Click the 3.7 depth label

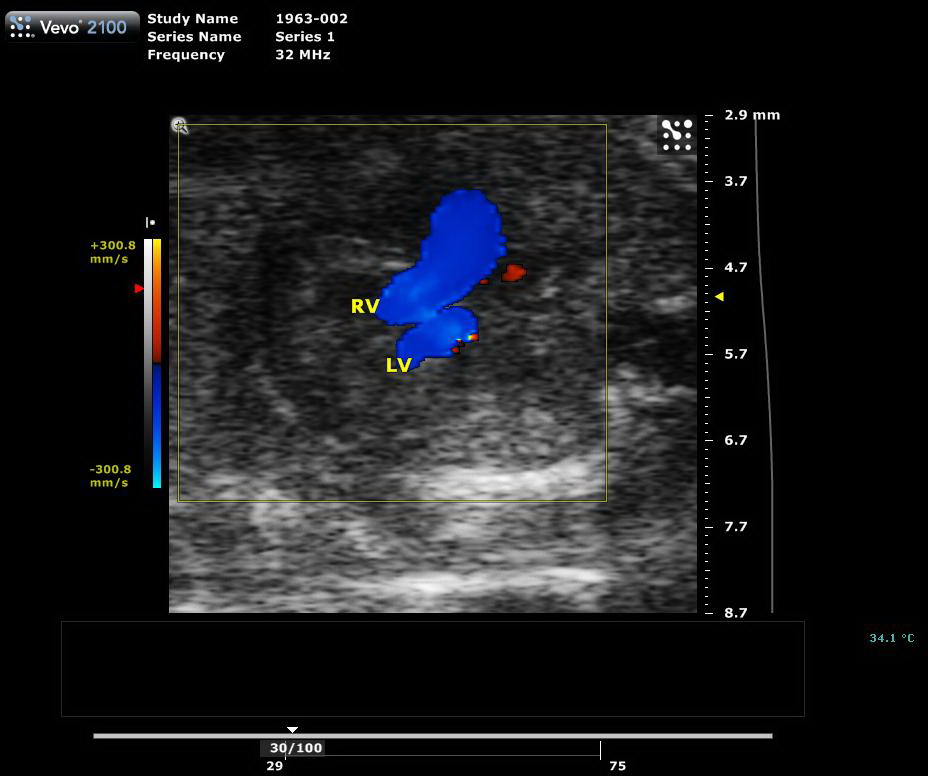pos(736,181)
